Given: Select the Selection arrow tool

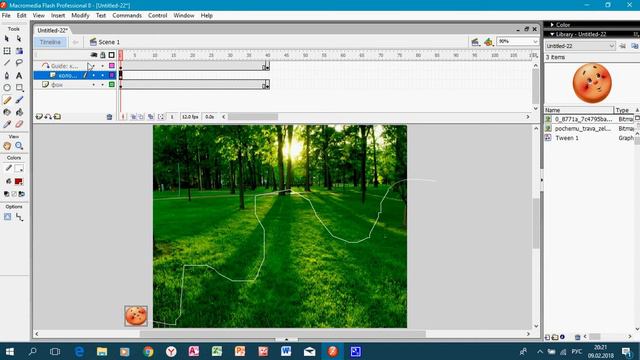Looking at the screenshot, I should [7, 38].
